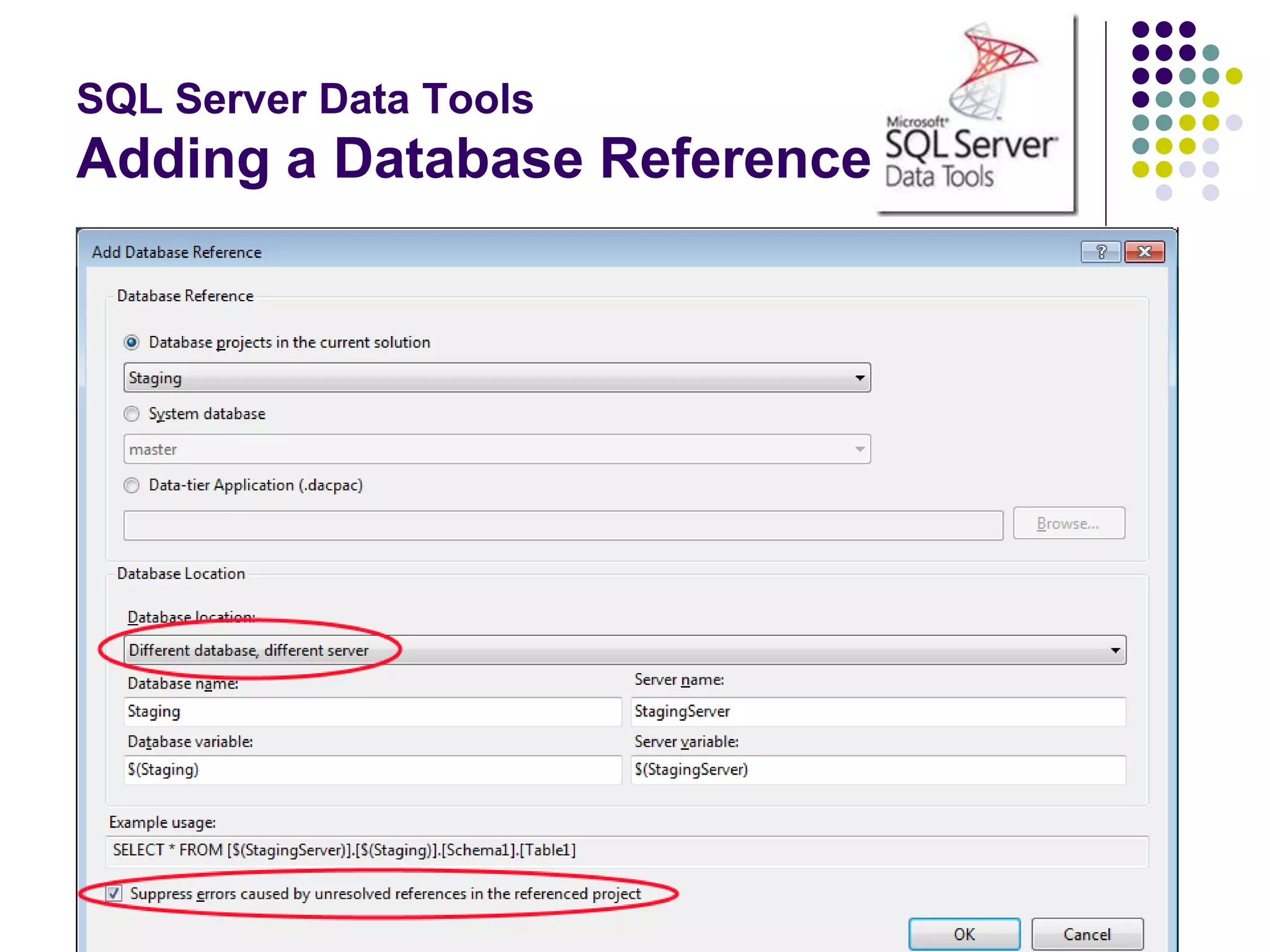Click the Database variable: label
This screenshot has width=1270, height=952.
190,741
